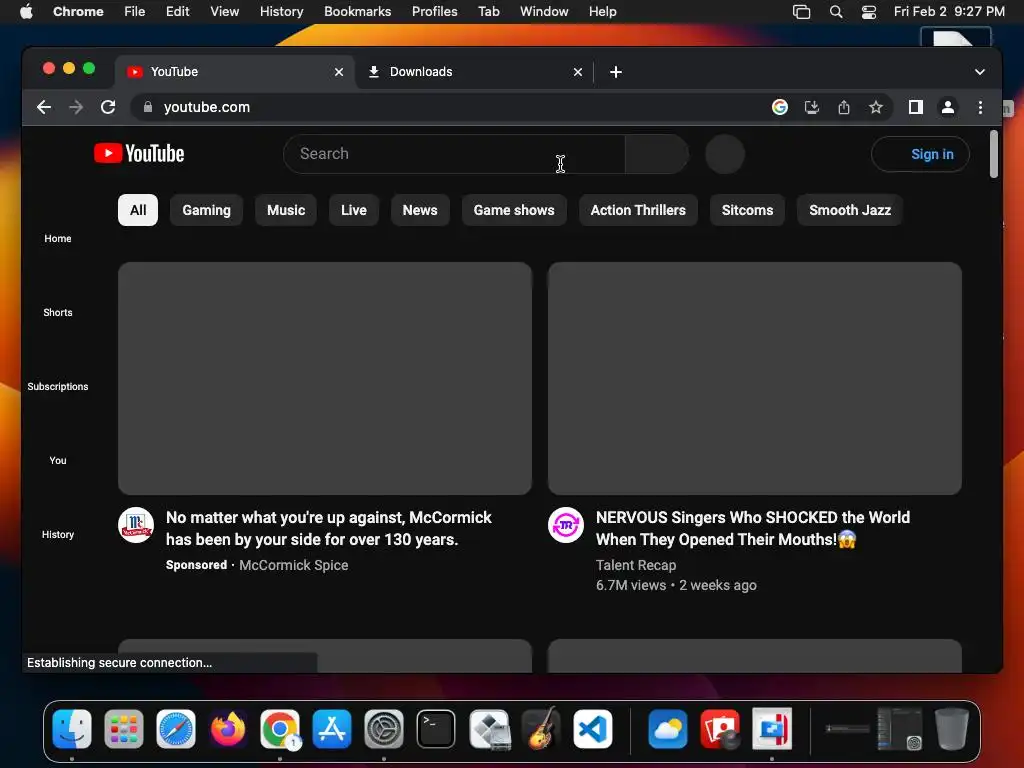Open the File menu
This screenshot has width=1024, height=768.
[x=135, y=12]
